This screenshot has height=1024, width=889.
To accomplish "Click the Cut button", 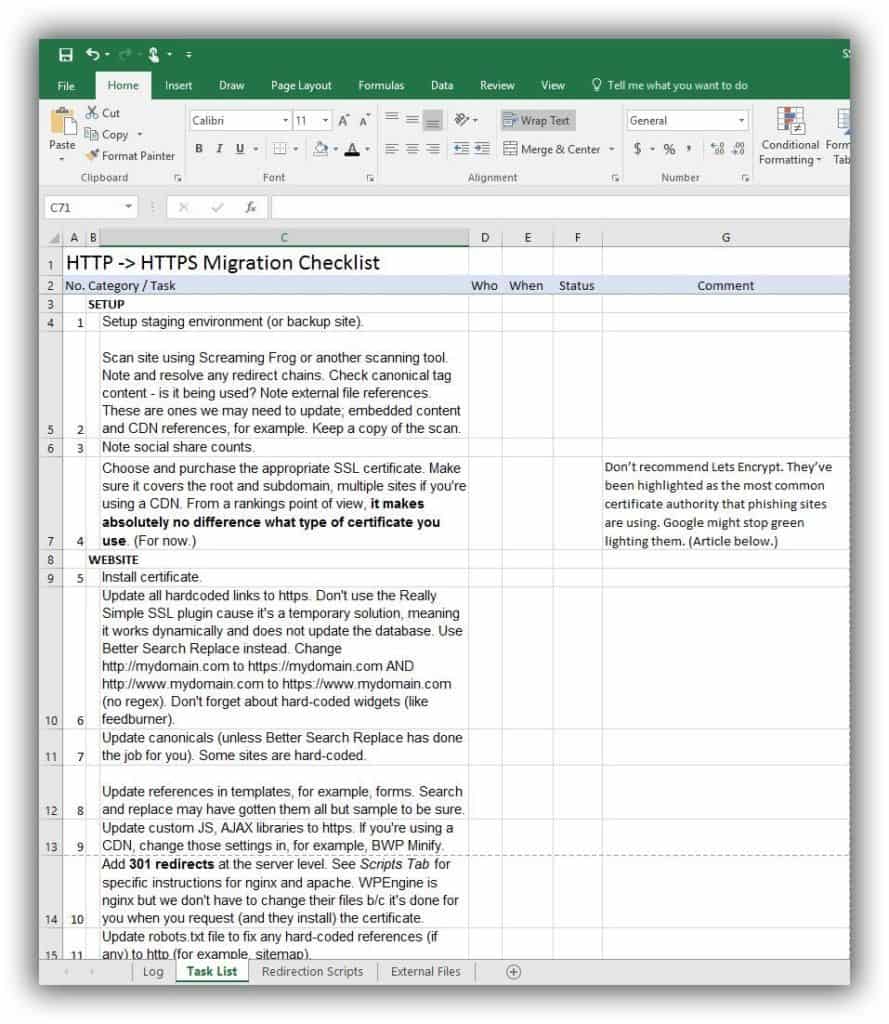I will (103, 114).
